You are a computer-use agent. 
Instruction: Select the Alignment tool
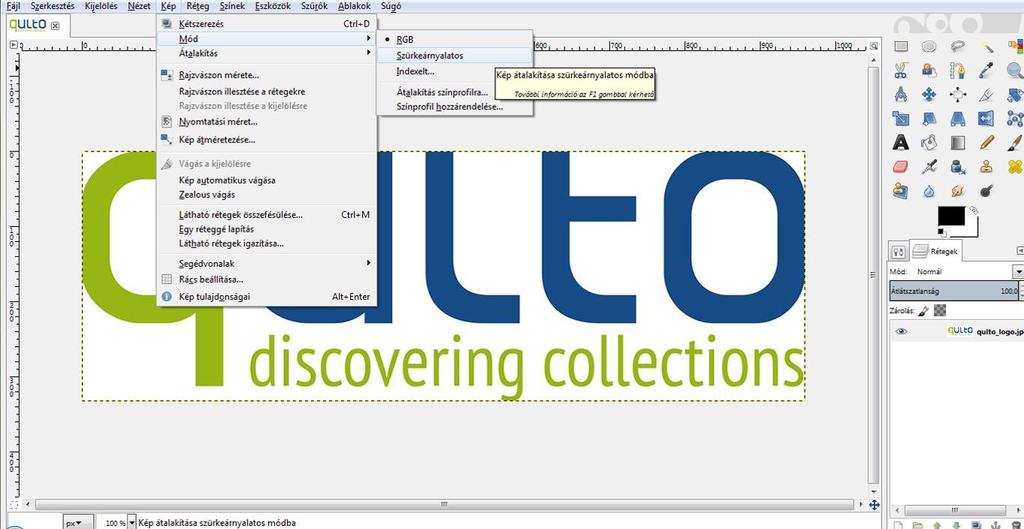click(958, 94)
